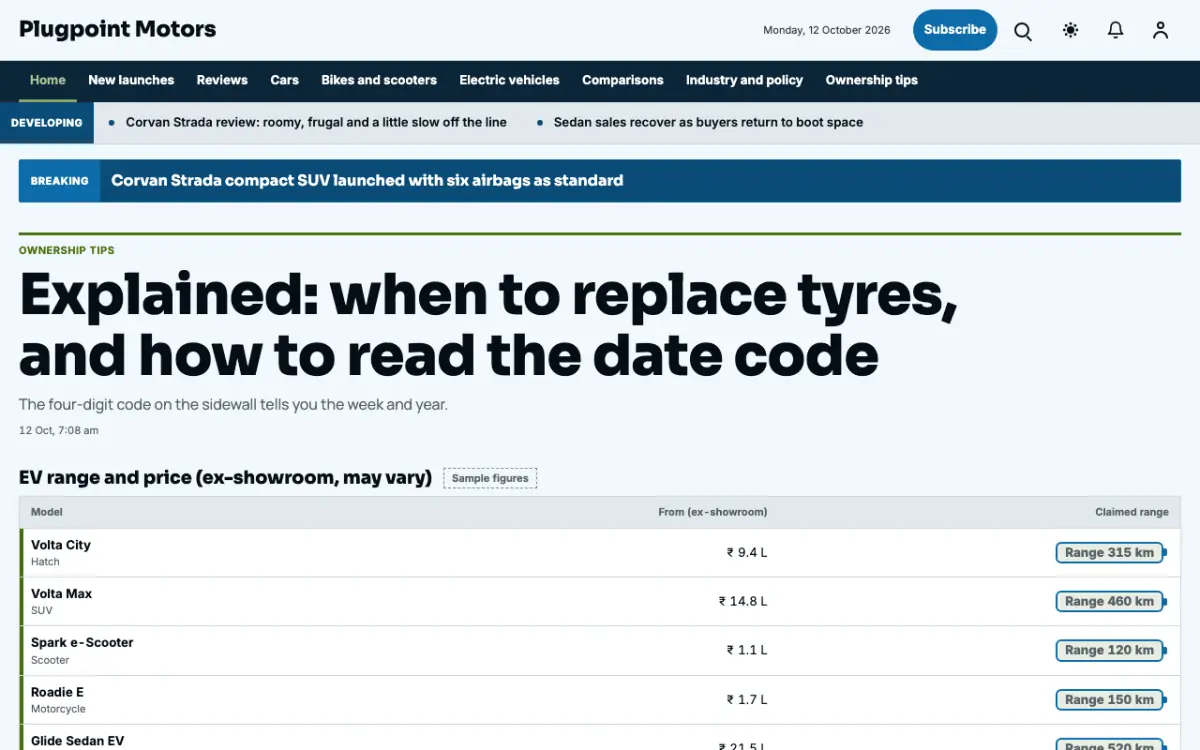Image resolution: width=1200 pixels, height=750 pixels.
Task: Open Industry and policy section
Action: 745,80
